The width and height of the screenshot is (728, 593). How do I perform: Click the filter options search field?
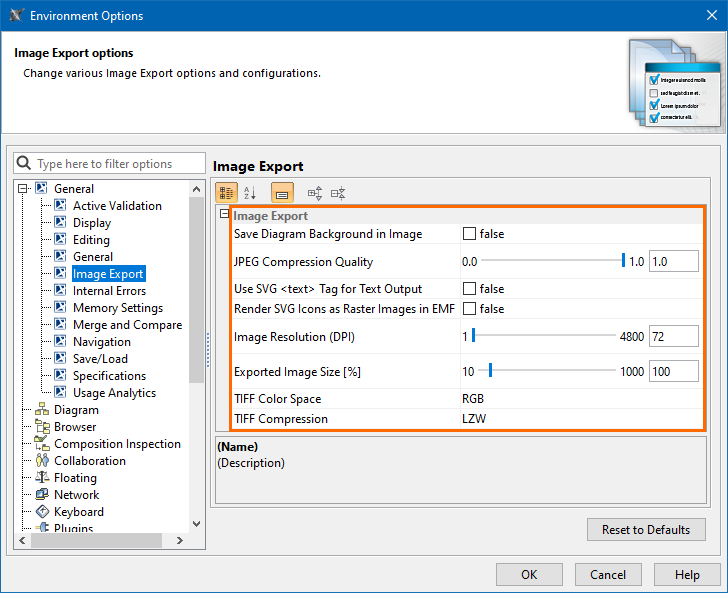click(x=108, y=164)
